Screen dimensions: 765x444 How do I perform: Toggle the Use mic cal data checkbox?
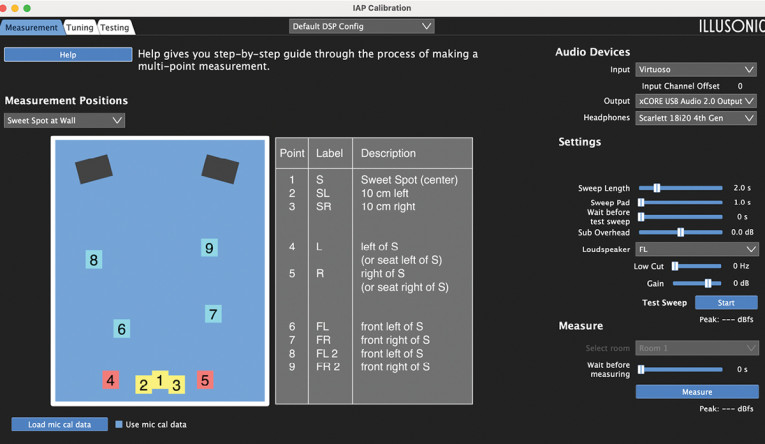click(120, 424)
